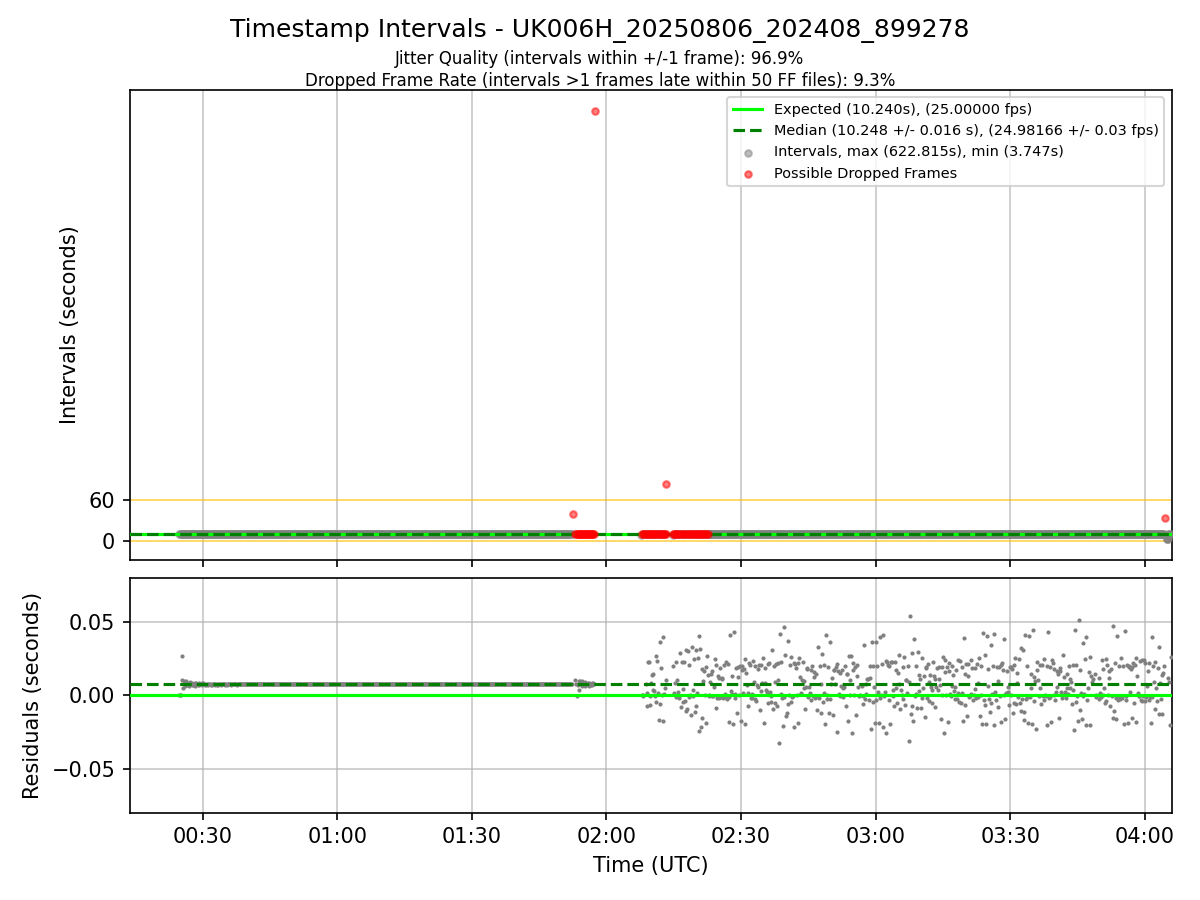Viewport: 1200px width, 900px height.
Task: Click the gray dot marker in the legend
Action: pos(748,152)
